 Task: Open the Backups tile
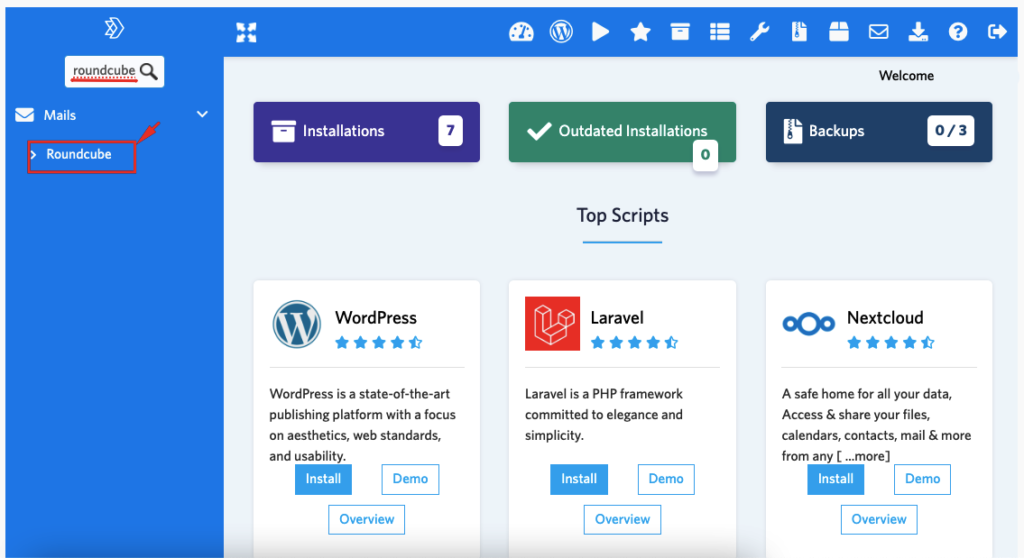(879, 131)
